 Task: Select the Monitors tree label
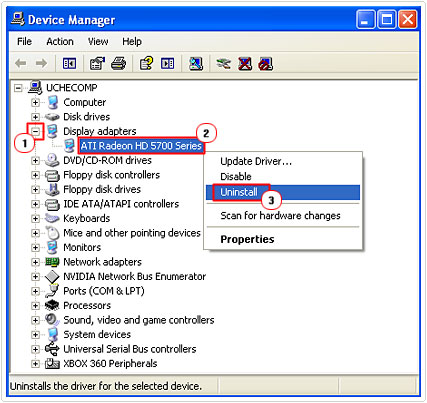click(x=82, y=247)
